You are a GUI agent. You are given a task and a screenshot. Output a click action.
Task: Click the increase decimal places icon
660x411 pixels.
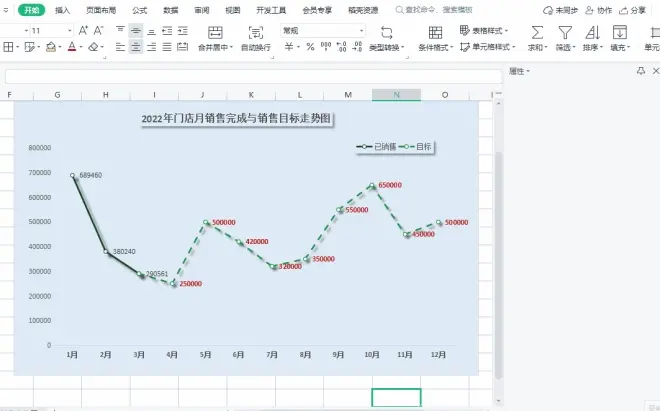click(341, 47)
